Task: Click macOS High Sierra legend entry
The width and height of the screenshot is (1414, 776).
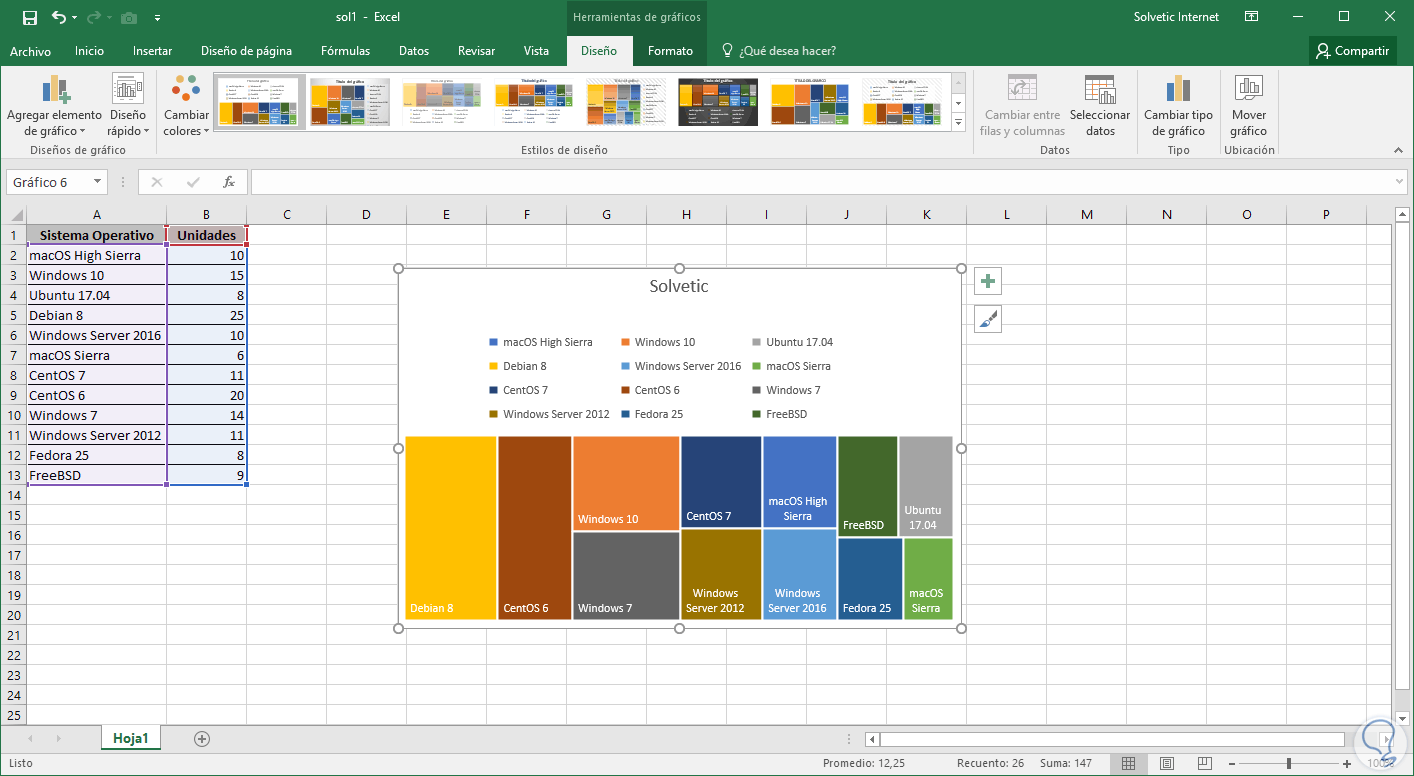Action: point(541,342)
